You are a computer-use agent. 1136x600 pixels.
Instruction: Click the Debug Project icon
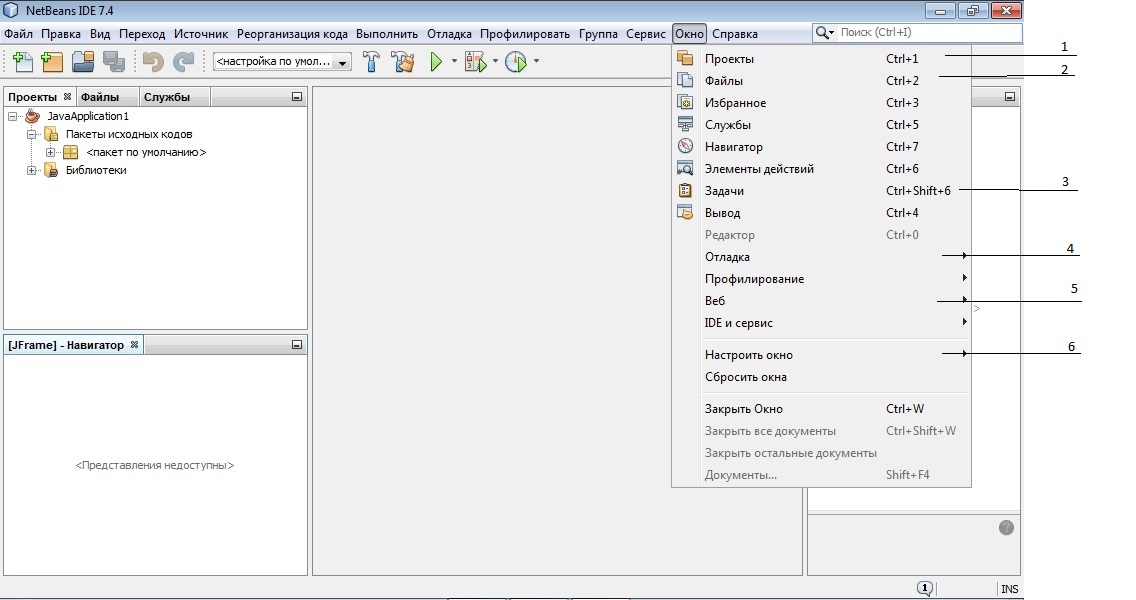[x=475, y=62]
